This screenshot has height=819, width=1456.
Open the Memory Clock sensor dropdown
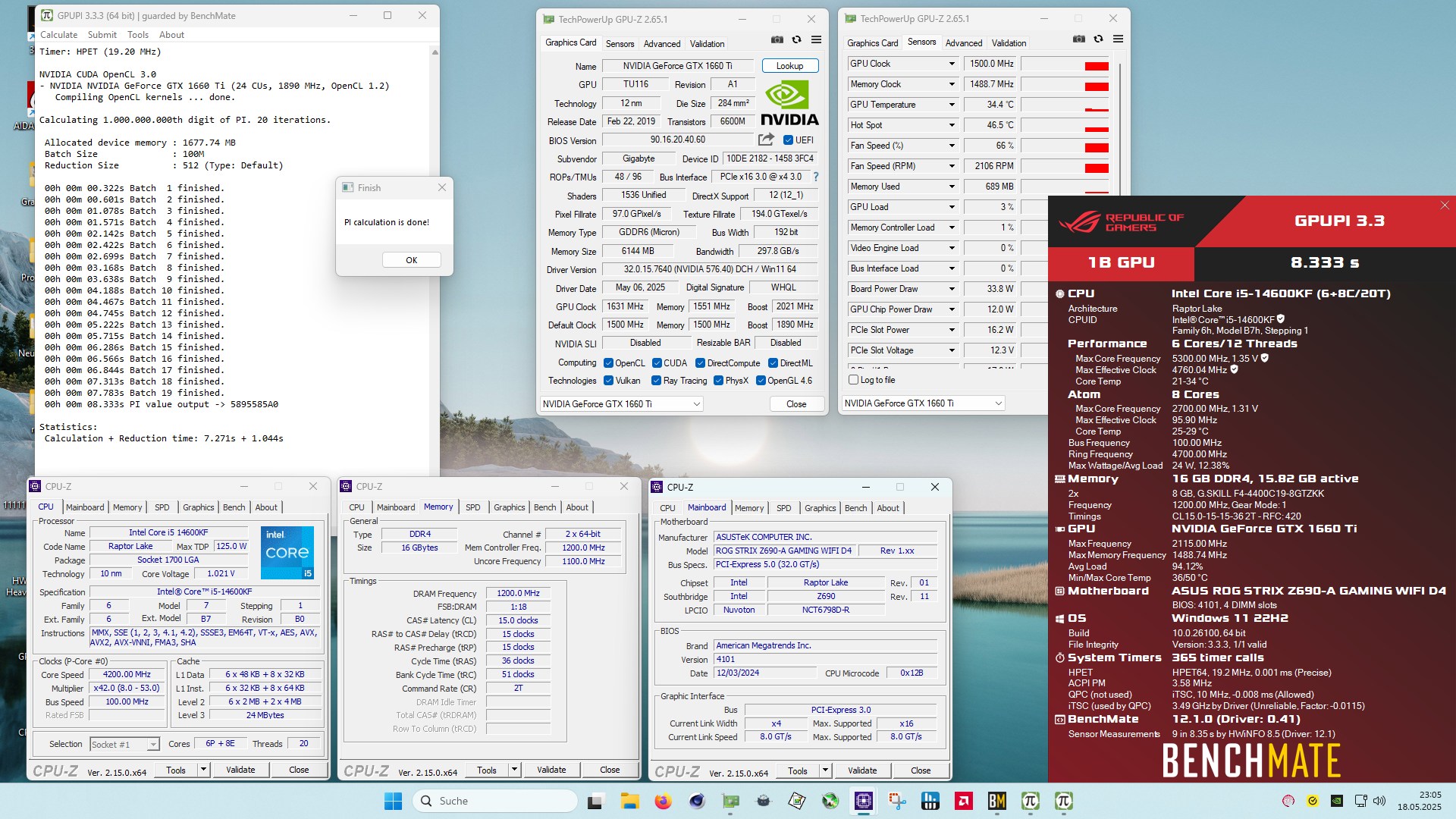[952, 84]
